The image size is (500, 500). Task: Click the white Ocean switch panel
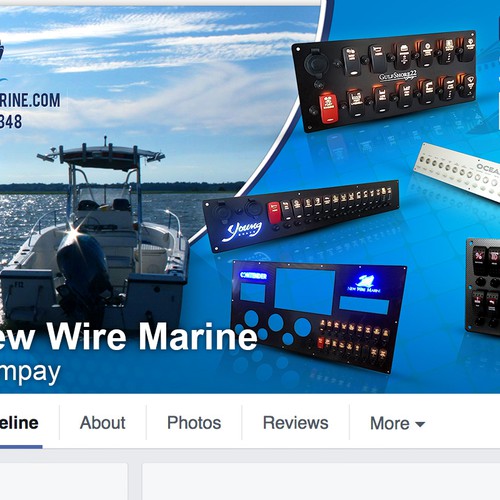[458, 172]
